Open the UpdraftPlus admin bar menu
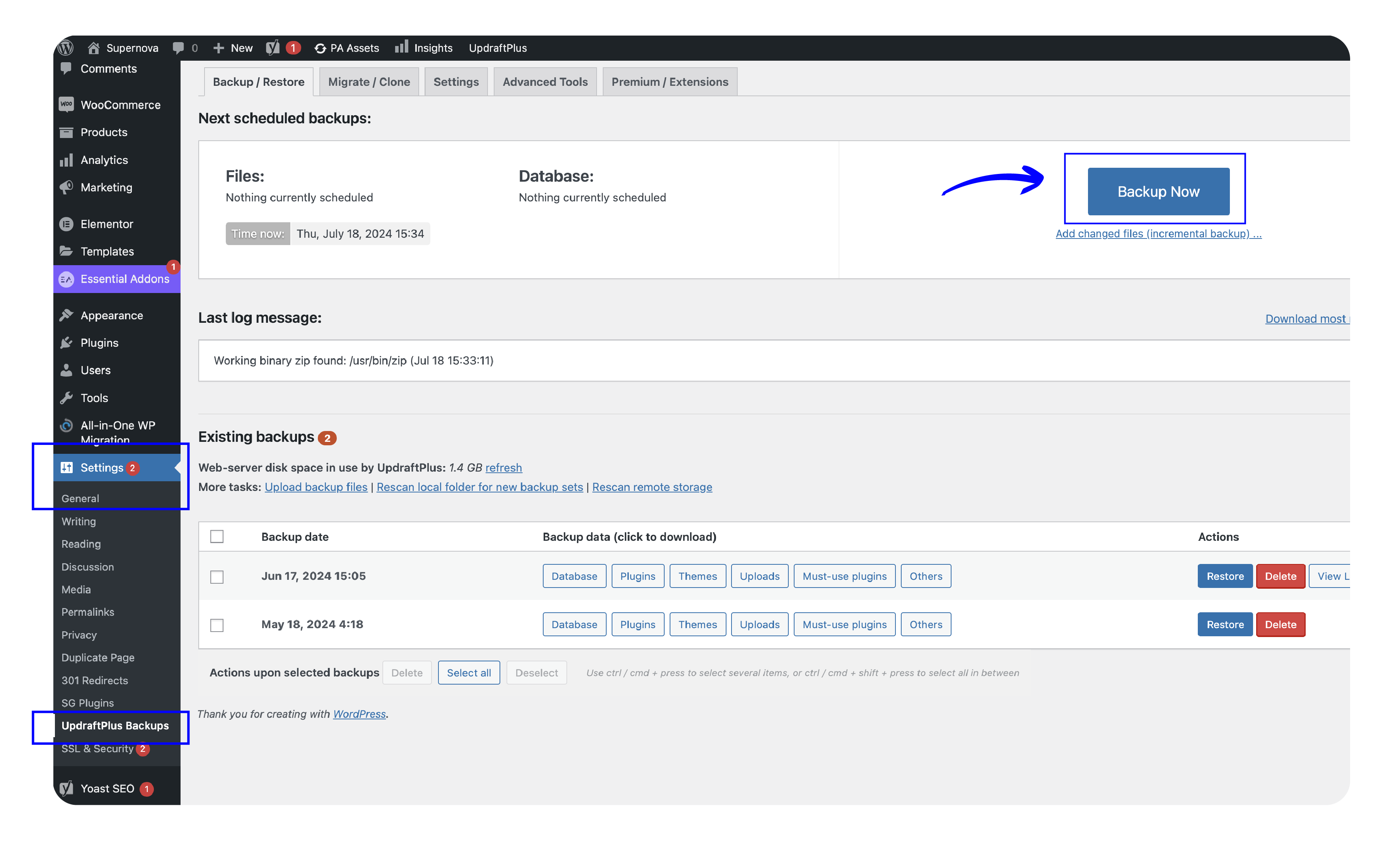 (497, 48)
